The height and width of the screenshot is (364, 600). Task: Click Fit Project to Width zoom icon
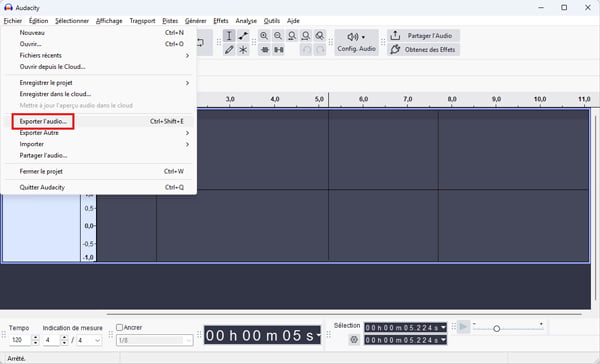coord(306,36)
